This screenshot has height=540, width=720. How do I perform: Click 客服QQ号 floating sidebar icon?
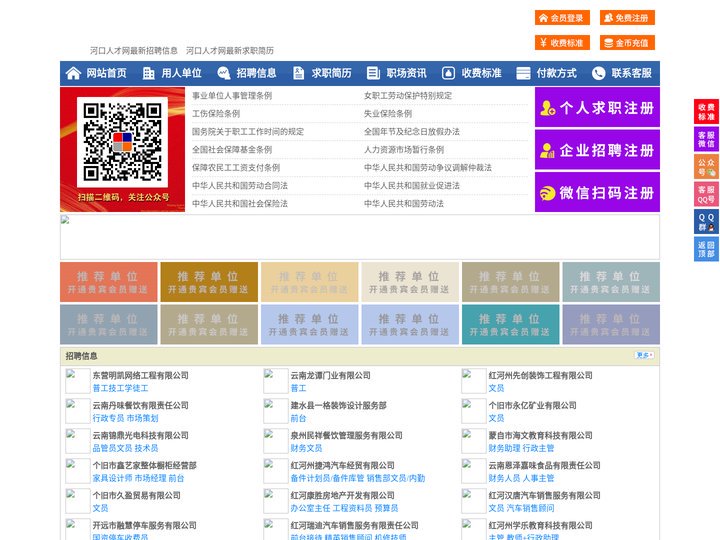coord(706,194)
